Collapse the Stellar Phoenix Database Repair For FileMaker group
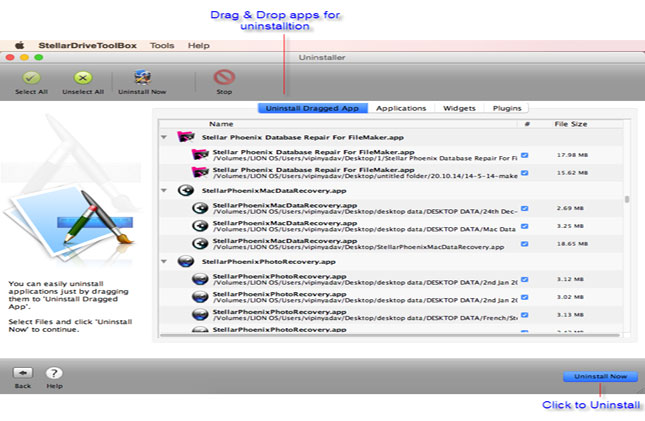 click(x=164, y=137)
